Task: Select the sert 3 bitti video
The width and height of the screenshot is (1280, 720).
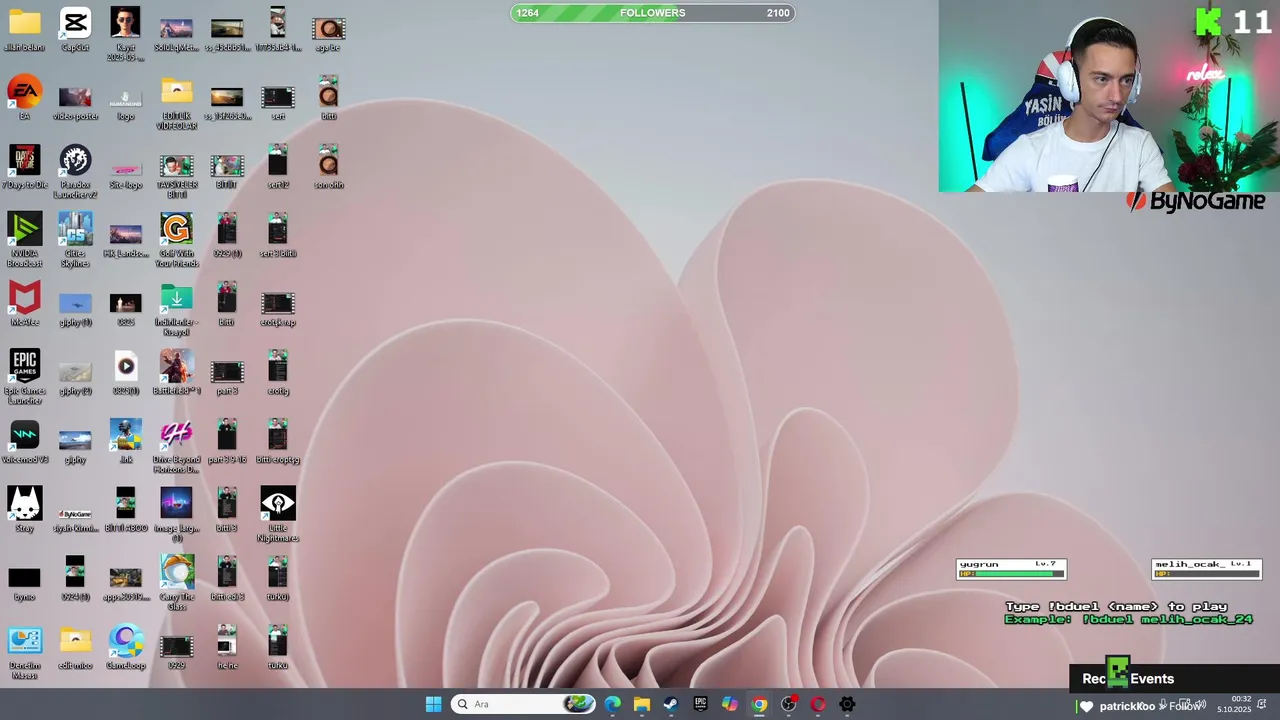Action: [x=278, y=235]
